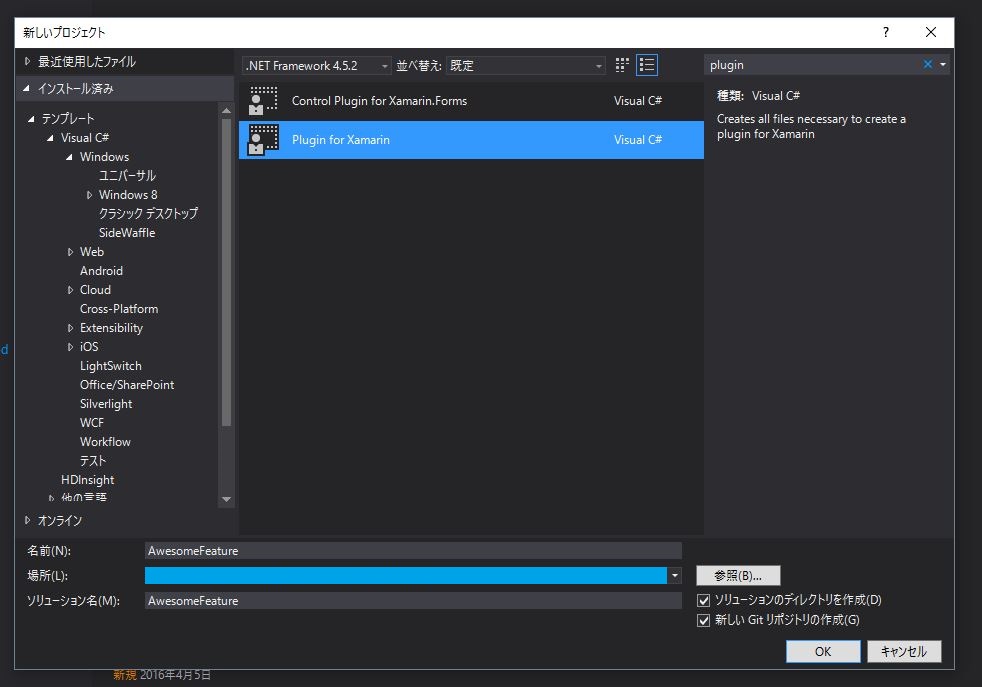Switch to small icons grid view

point(622,65)
